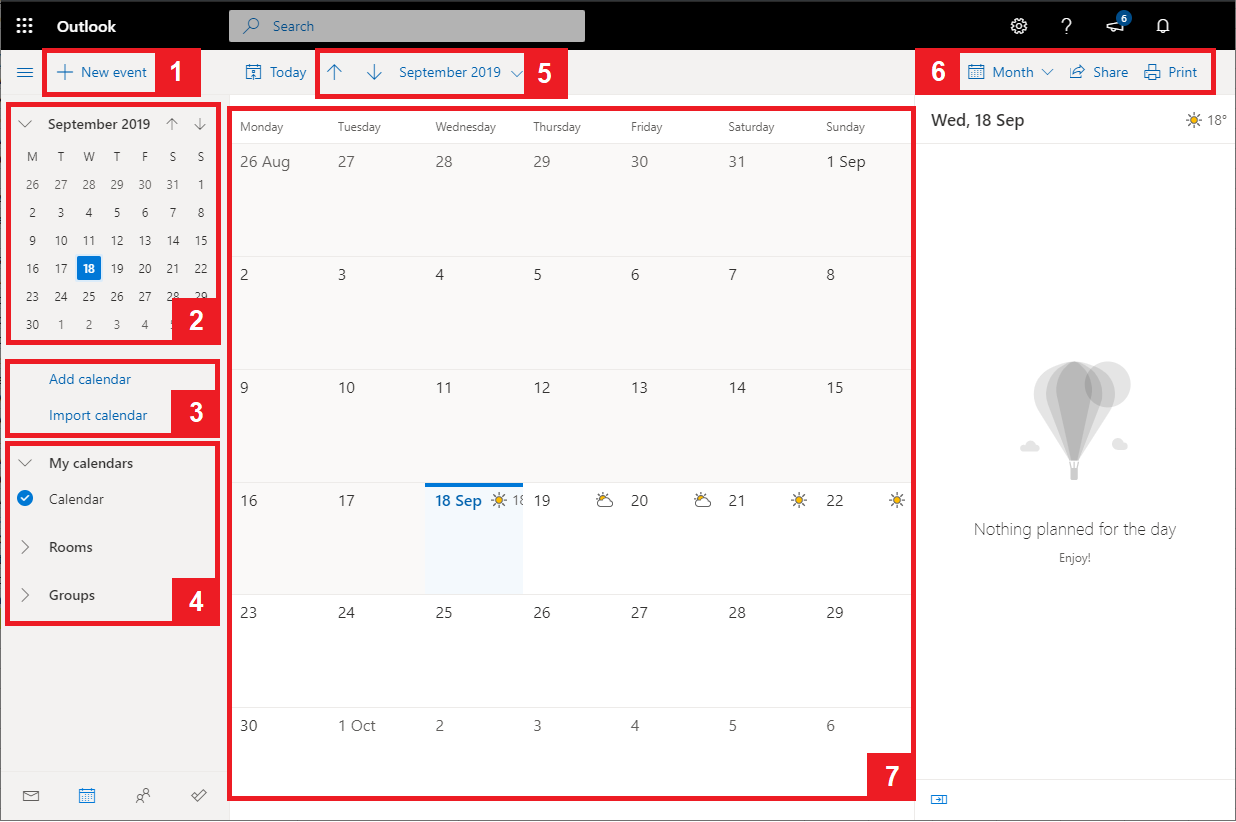Collapse My calendars section

26,463
